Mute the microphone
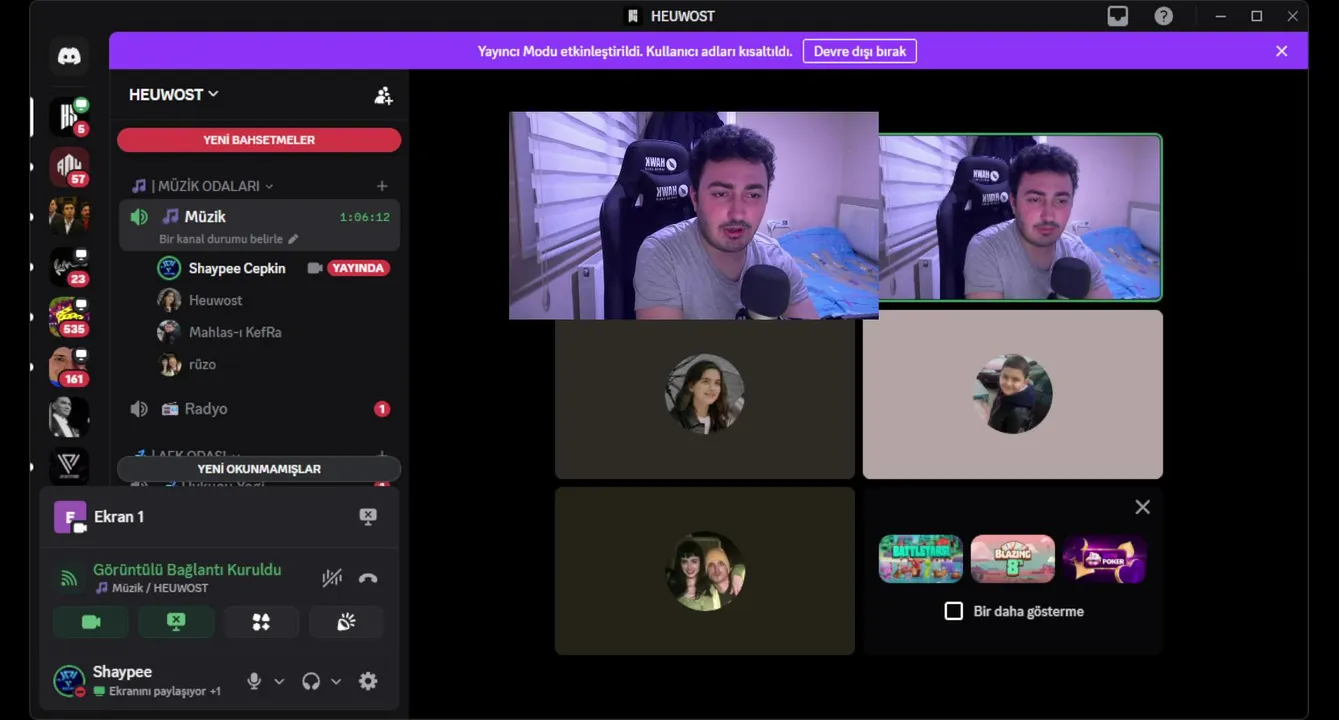This screenshot has width=1339, height=720. coord(254,681)
